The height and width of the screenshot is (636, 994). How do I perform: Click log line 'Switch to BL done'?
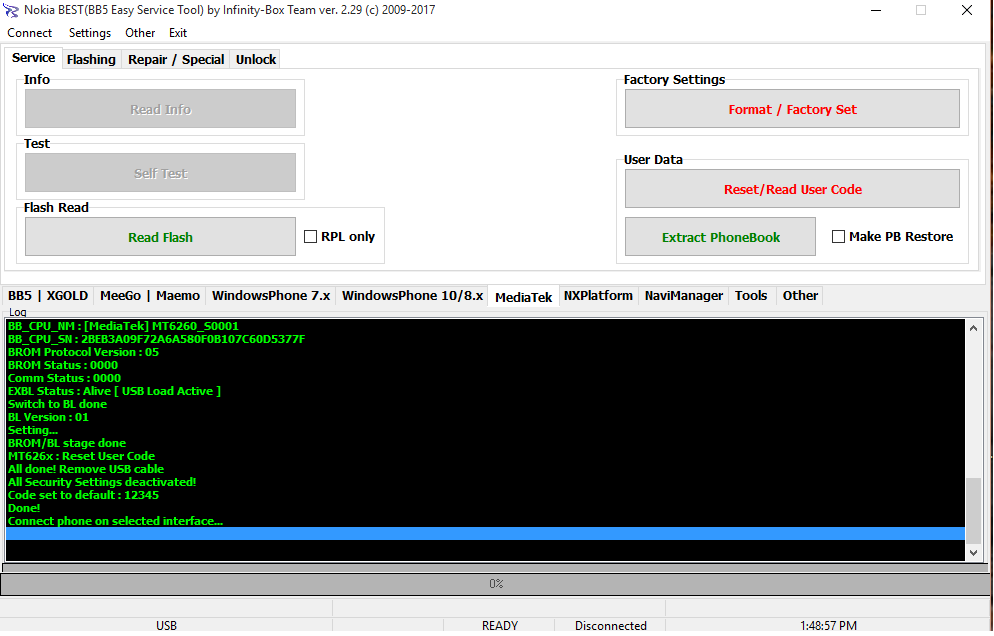click(x=57, y=404)
